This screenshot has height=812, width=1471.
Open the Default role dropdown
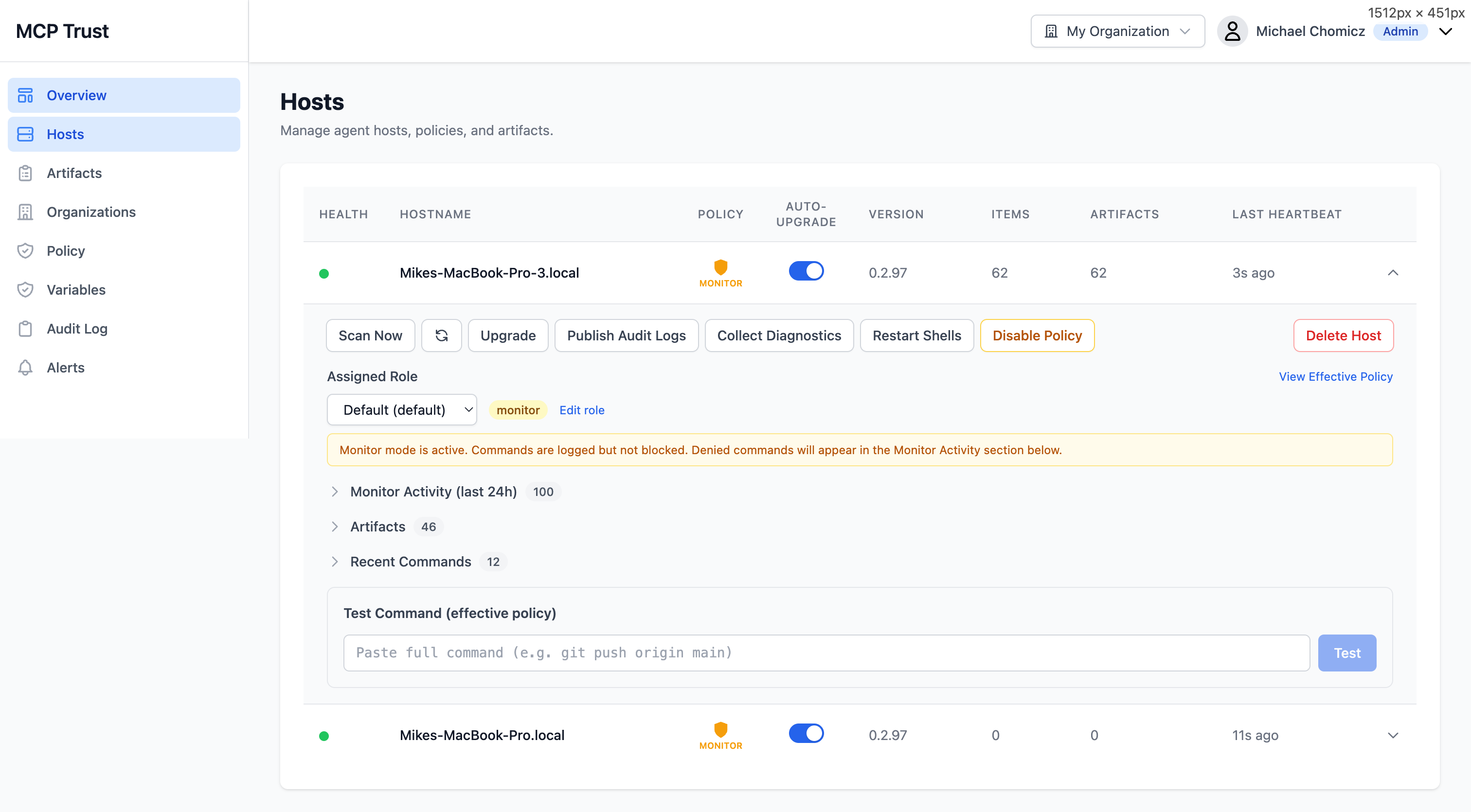(401, 410)
